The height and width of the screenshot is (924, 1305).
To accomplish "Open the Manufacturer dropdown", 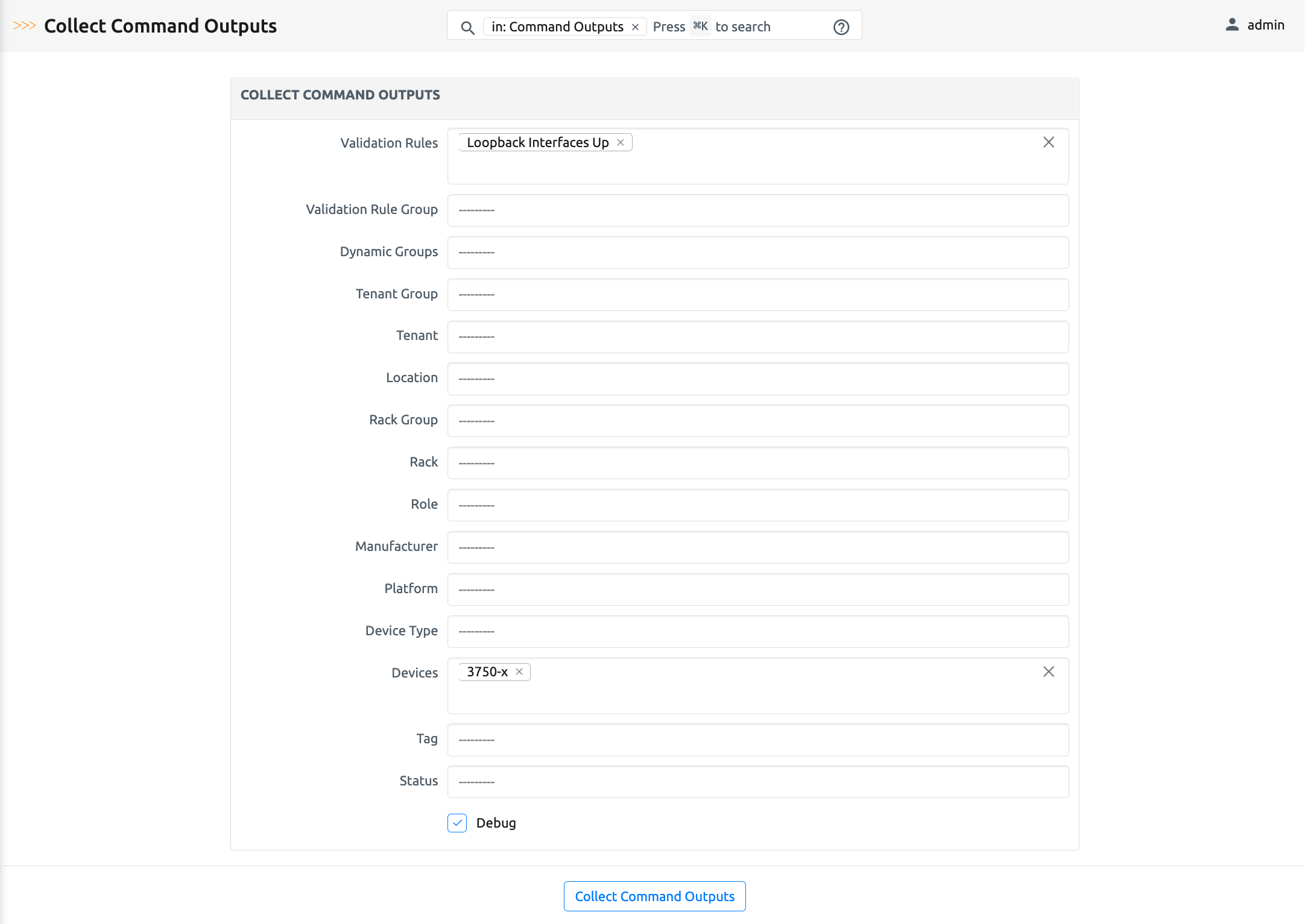I will [757, 547].
